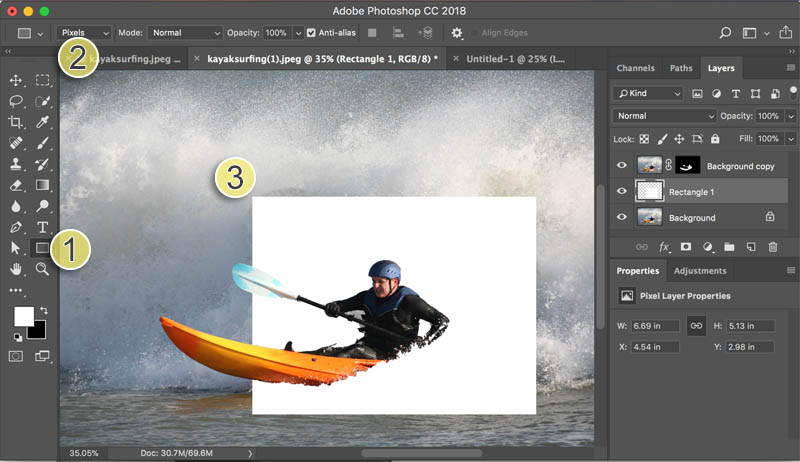
Task: Select the Lasso tool
Action: 16,101
